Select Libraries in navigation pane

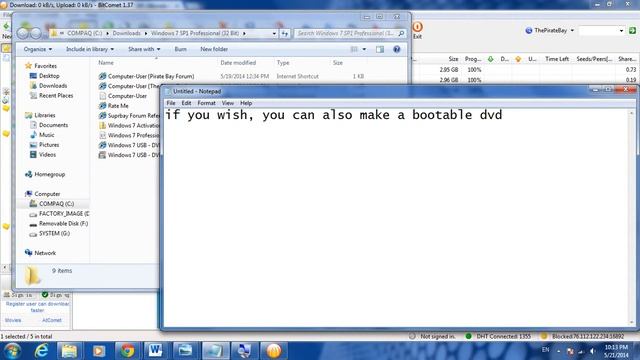click(x=40, y=115)
